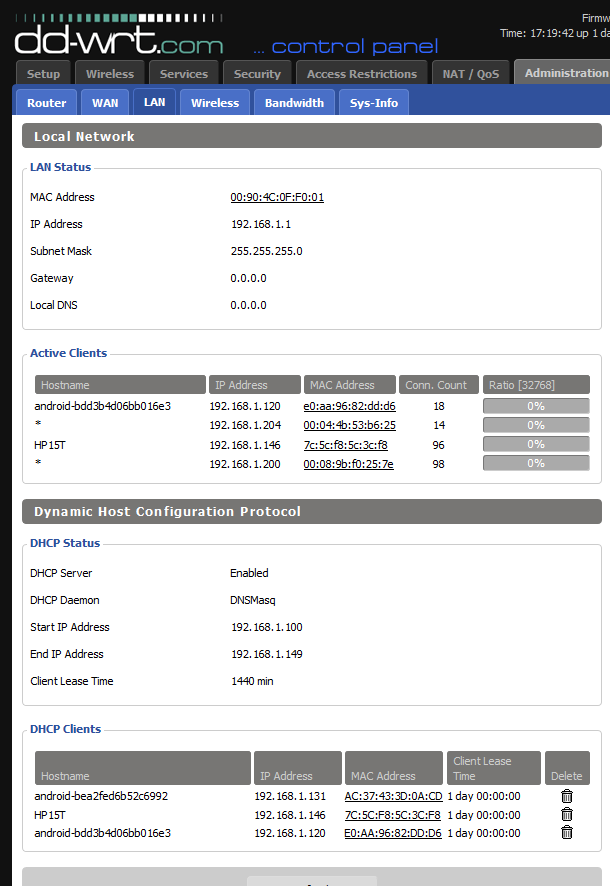The width and height of the screenshot is (610, 886).
Task: Click the dd-wrt.com logo
Action: (x=119, y=35)
